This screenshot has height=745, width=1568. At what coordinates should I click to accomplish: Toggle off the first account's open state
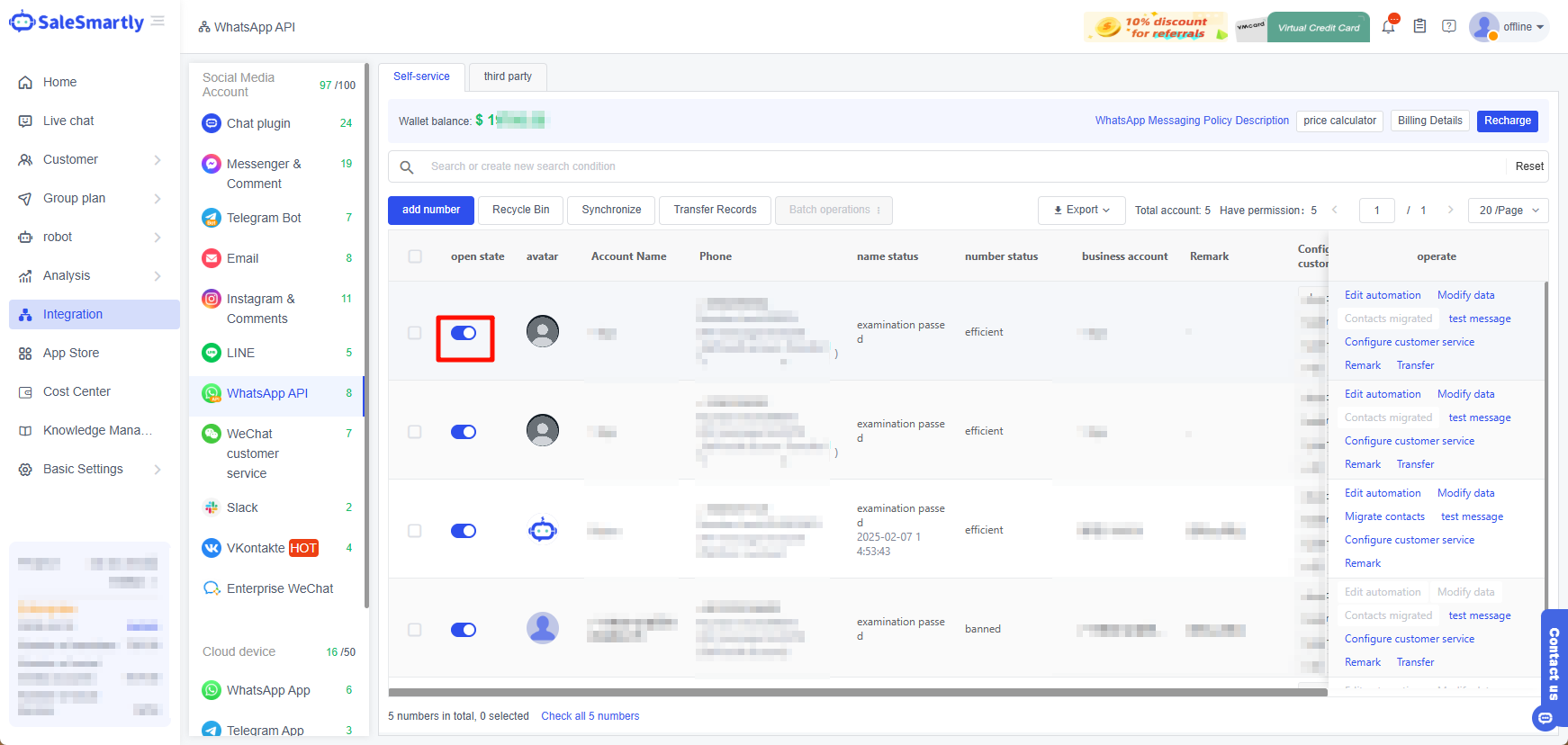tap(464, 333)
